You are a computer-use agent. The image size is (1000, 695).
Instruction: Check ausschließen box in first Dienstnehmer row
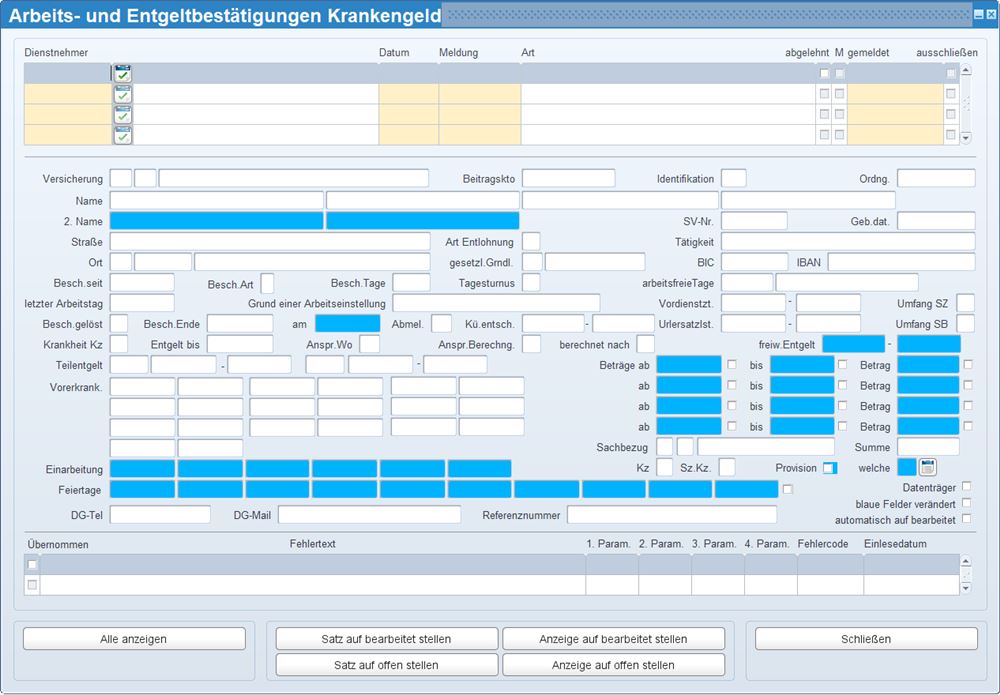coord(951,73)
